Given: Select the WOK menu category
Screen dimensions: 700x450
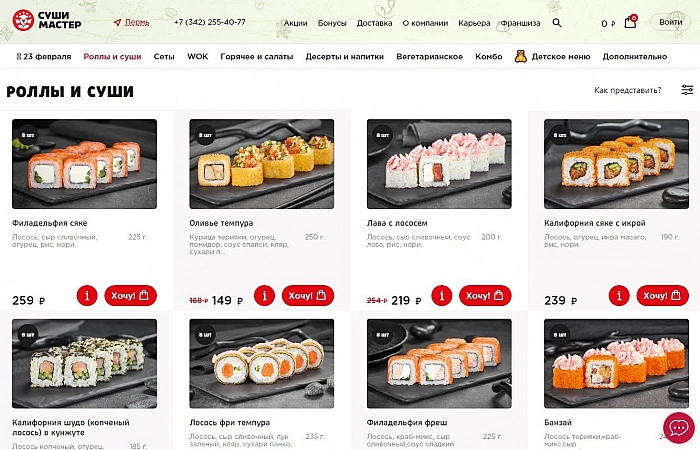Looking at the screenshot, I should click(x=197, y=56).
